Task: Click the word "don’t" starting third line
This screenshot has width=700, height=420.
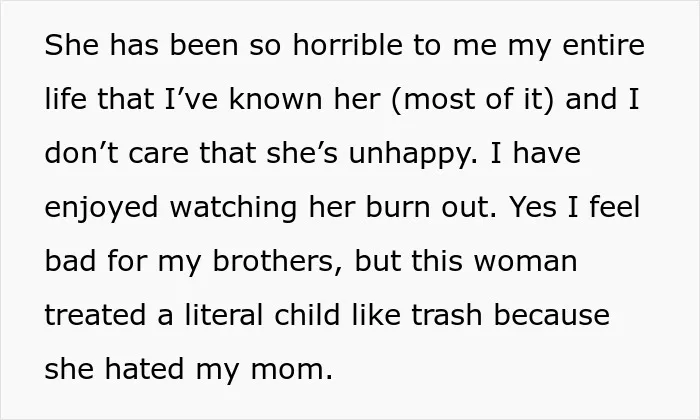Action: point(81,153)
